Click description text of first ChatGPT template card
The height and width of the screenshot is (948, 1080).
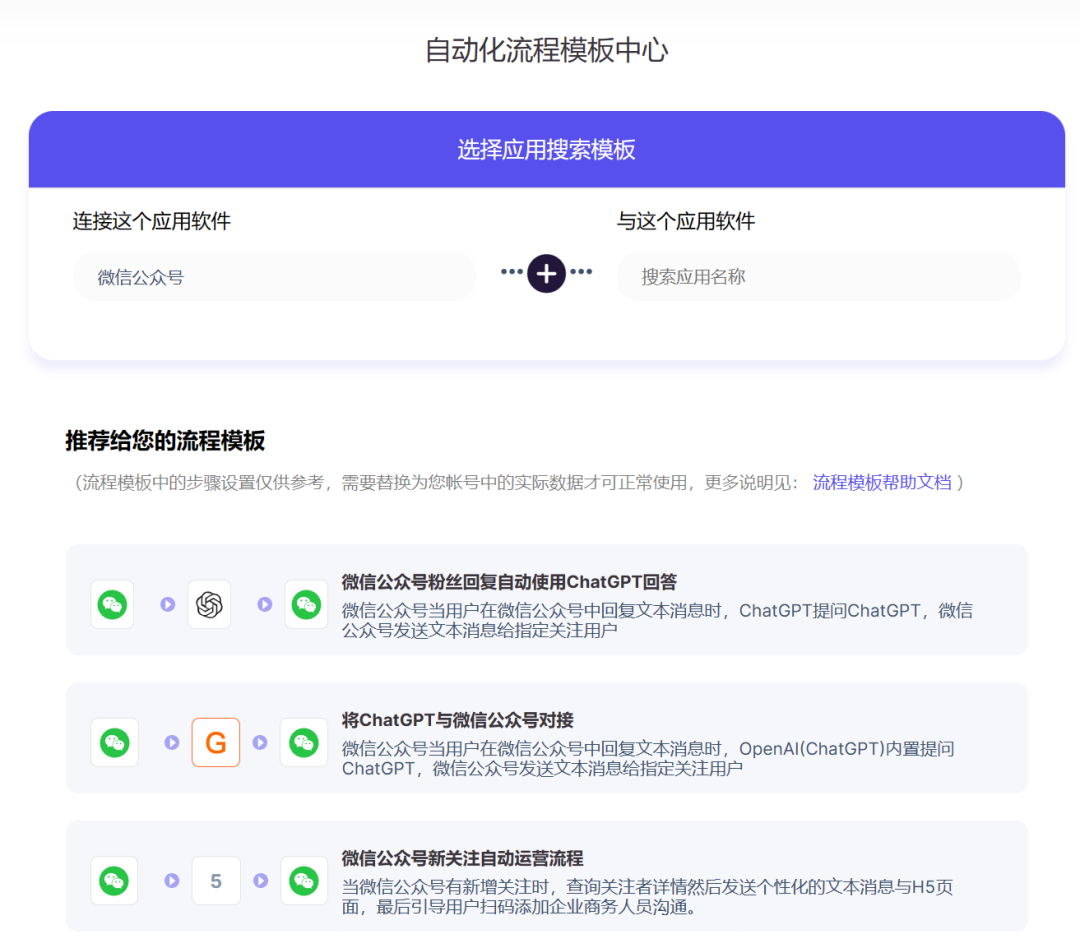point(657,620)
